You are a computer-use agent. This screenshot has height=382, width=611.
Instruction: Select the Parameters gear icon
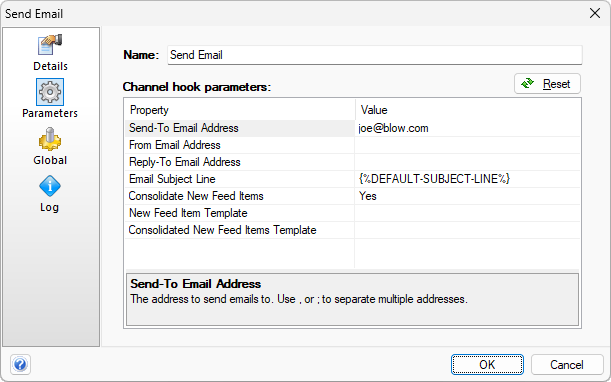[x=50, y=92]
